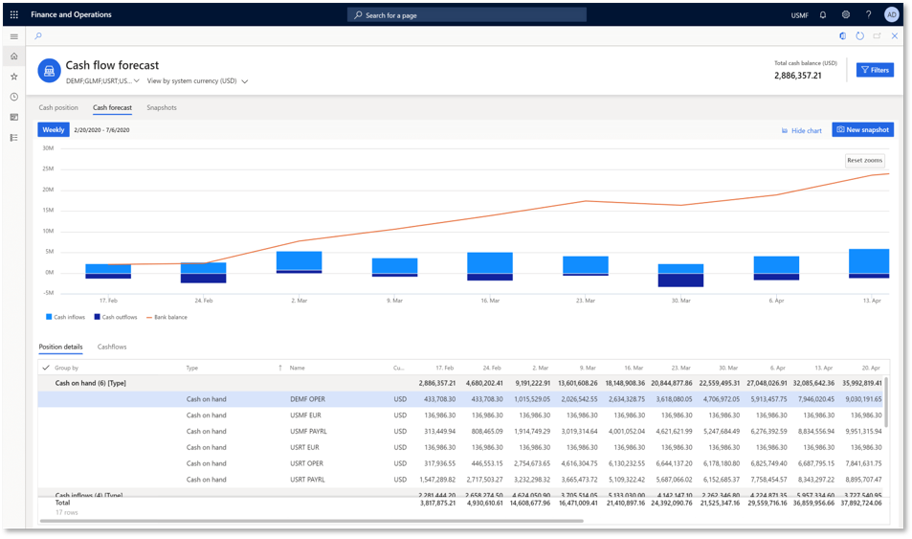The width and height of the screenshot is (912, 539).
Task: Switch to Cash position tab
Action: [58, 108]
